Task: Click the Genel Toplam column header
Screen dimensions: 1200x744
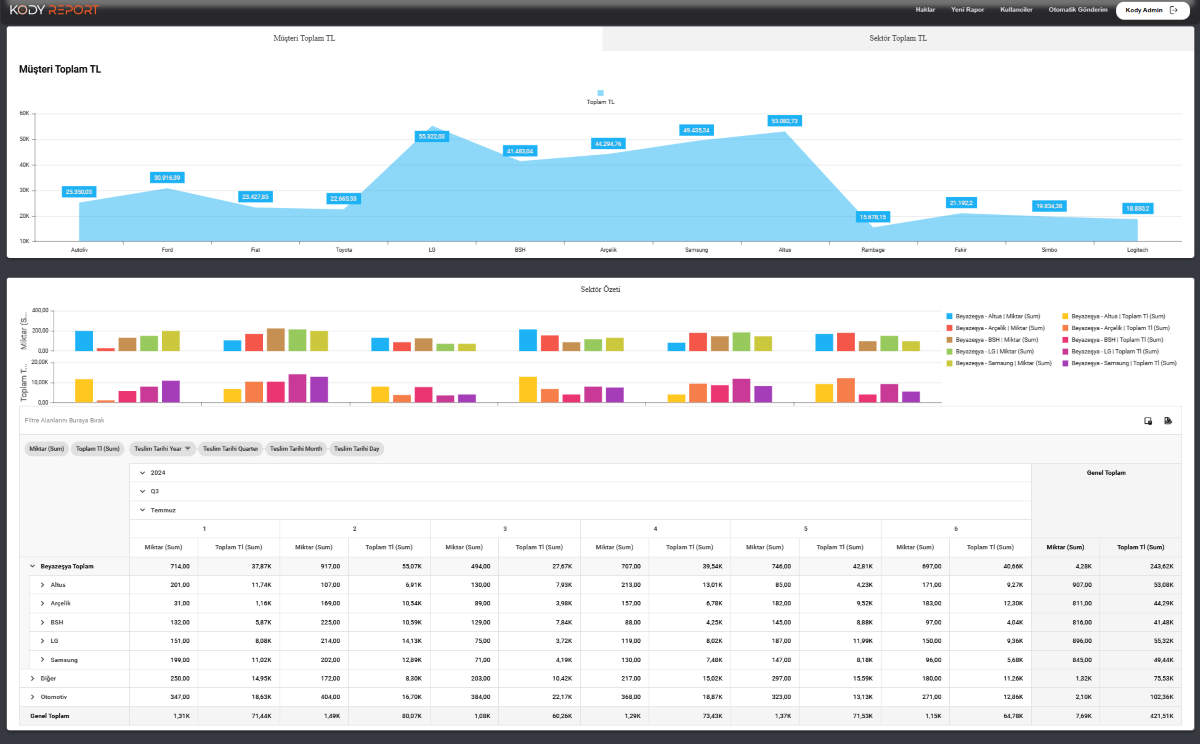Action: 1106,473
